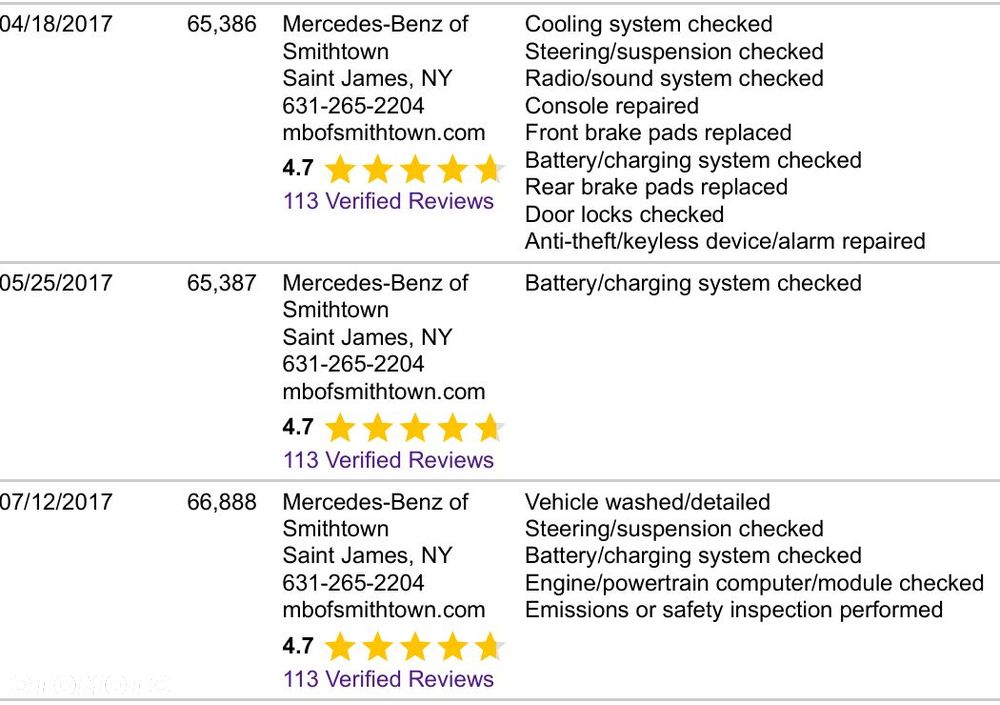Select the 65,386 mileage value
This screenshot has width=1000, height=705.
pos(221,24)
